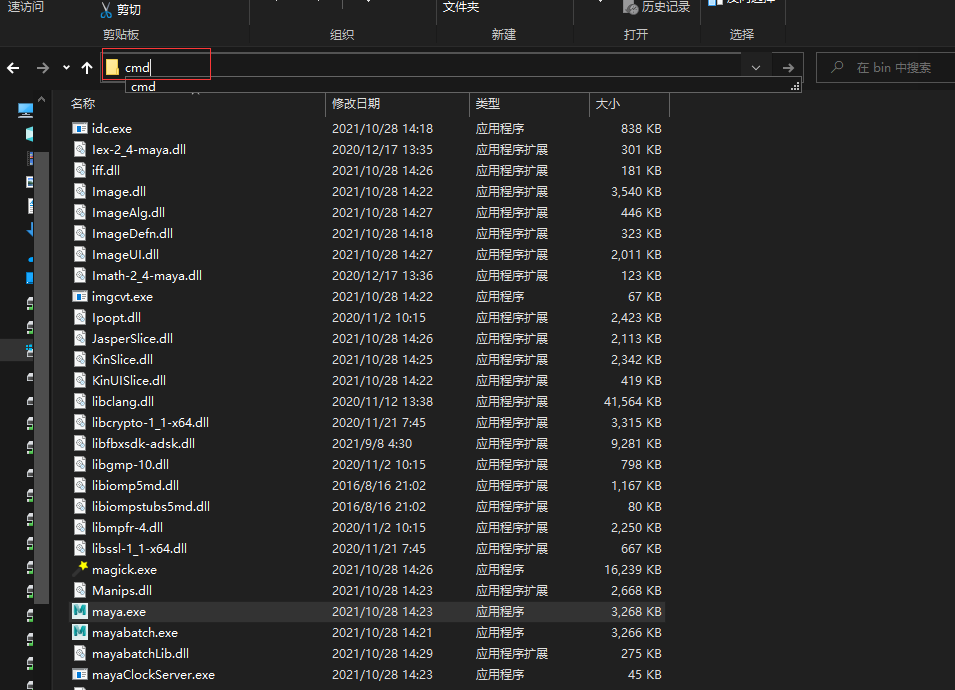955x690 pixels.
Task: Click the Forward navigation arrow
Action: pos(42,68)
